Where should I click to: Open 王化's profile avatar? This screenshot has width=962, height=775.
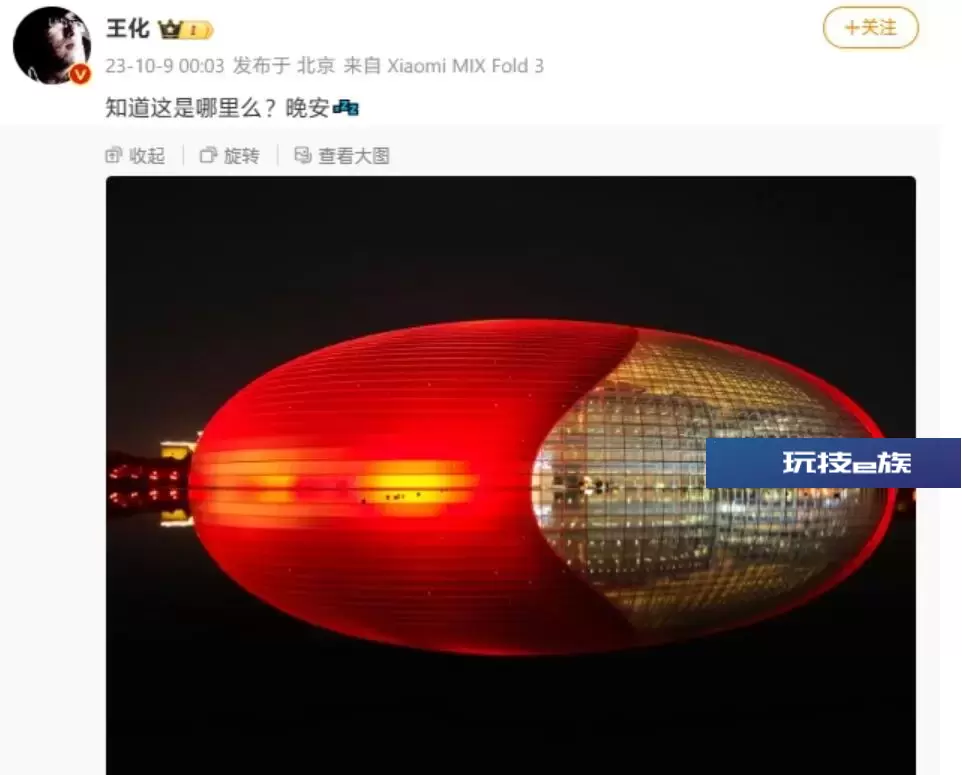point(52,46)
